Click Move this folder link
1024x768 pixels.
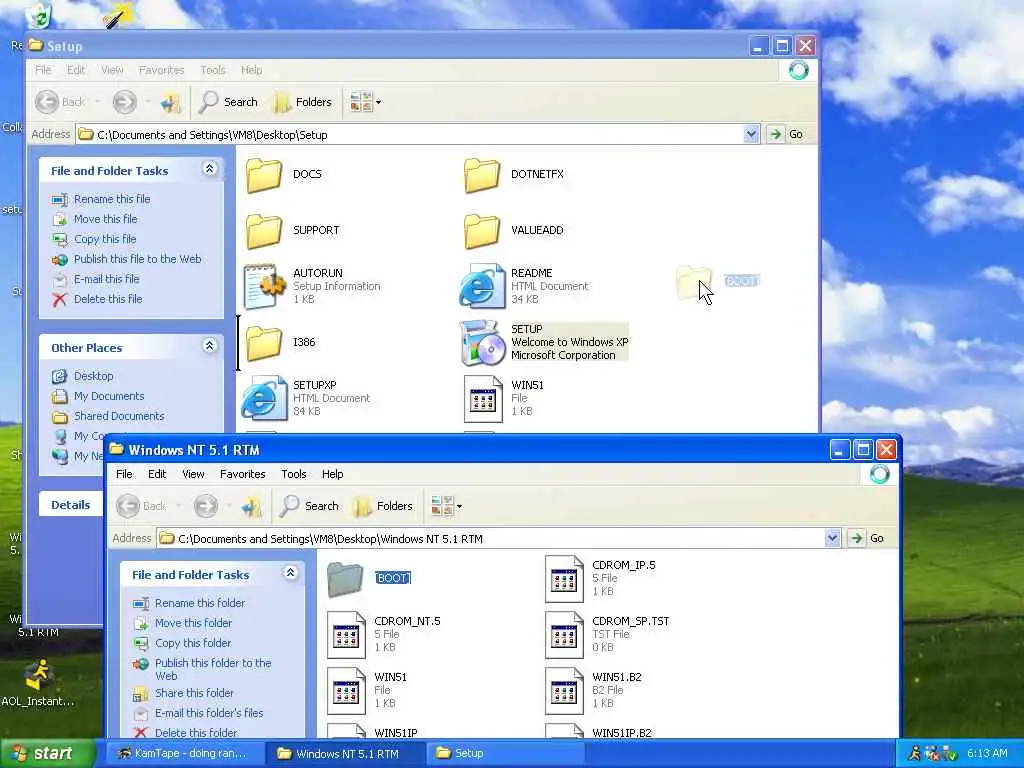[193, 623]
